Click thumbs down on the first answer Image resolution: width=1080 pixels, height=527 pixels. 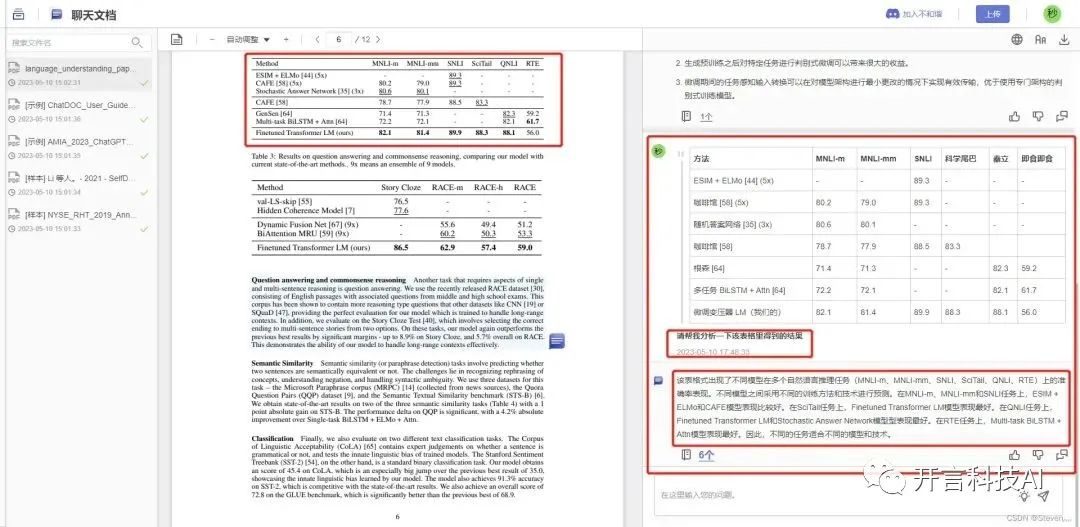[x=1038, y=116]
